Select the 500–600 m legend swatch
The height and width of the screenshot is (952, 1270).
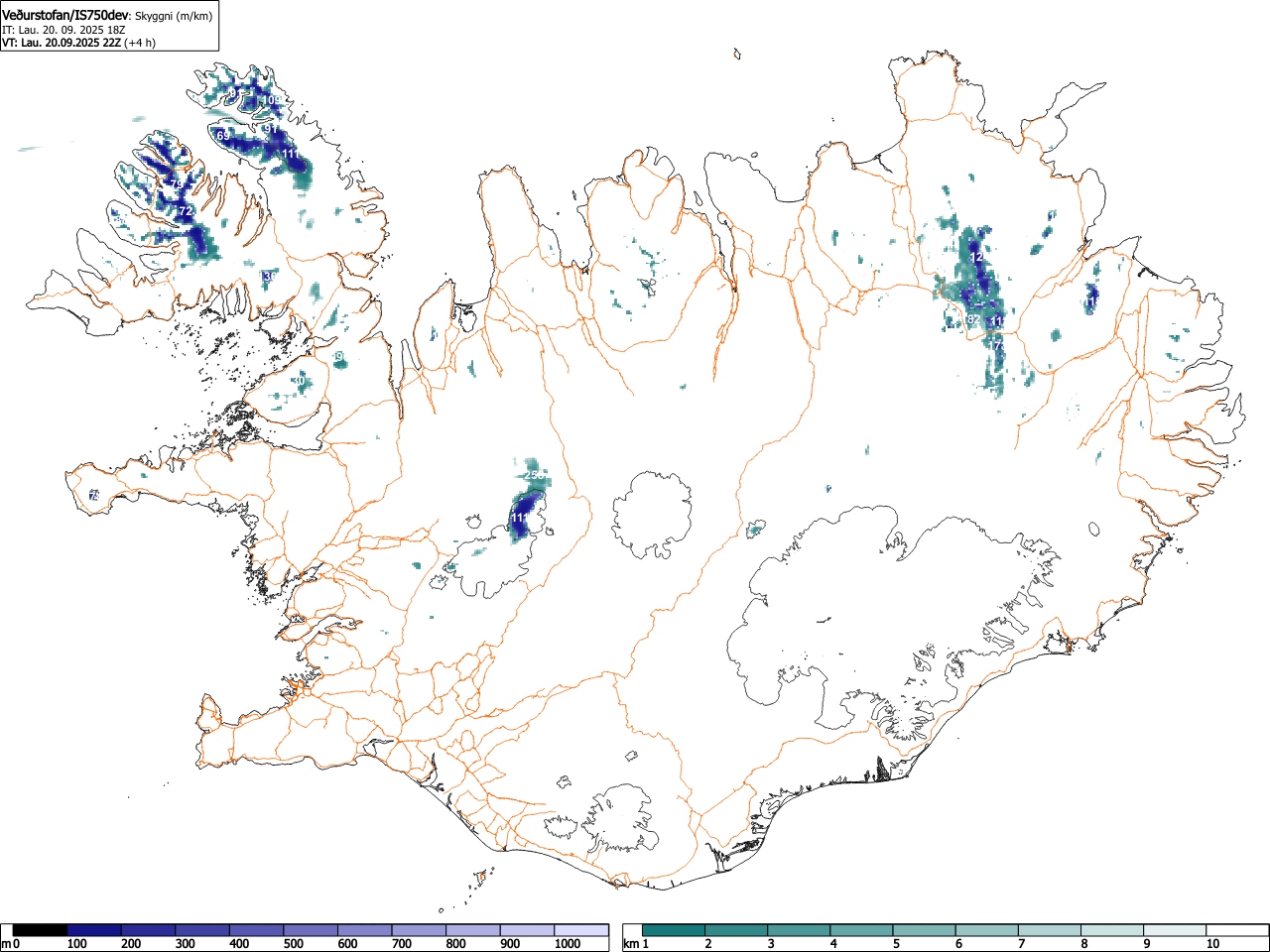pyautogui.click(x=311, y=930)
